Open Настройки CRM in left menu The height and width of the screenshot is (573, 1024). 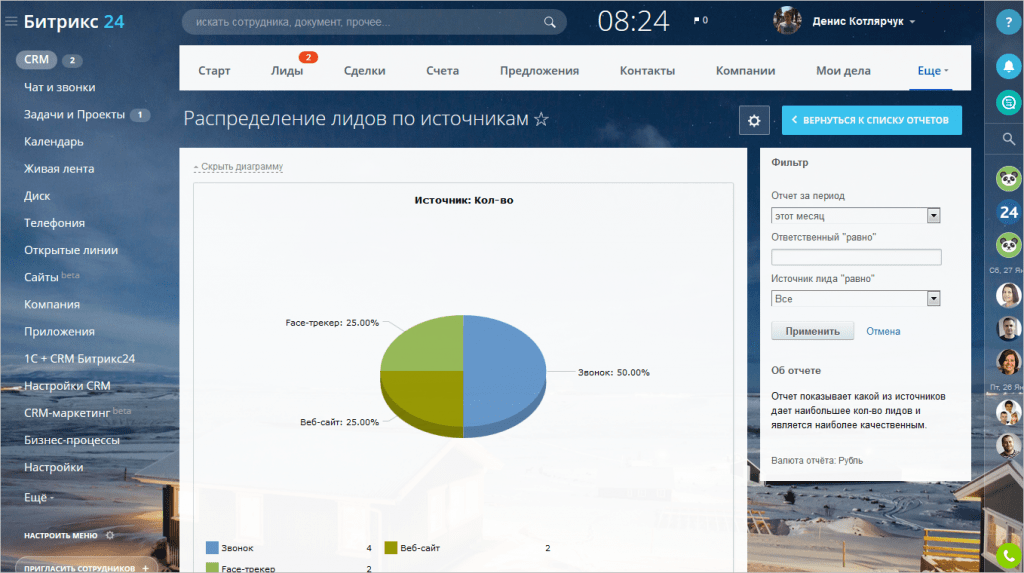(67, 385)
